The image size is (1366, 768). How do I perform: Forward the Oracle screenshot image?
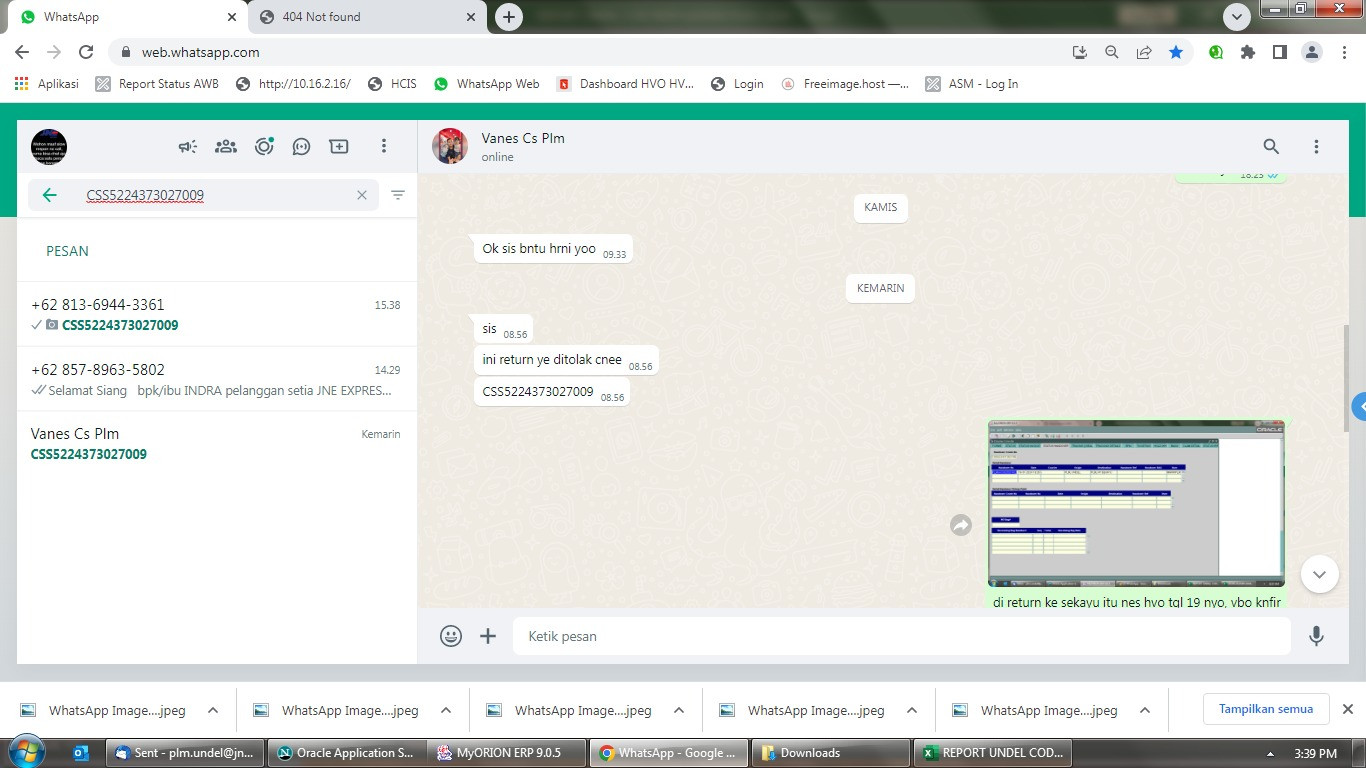coord(961,525)
